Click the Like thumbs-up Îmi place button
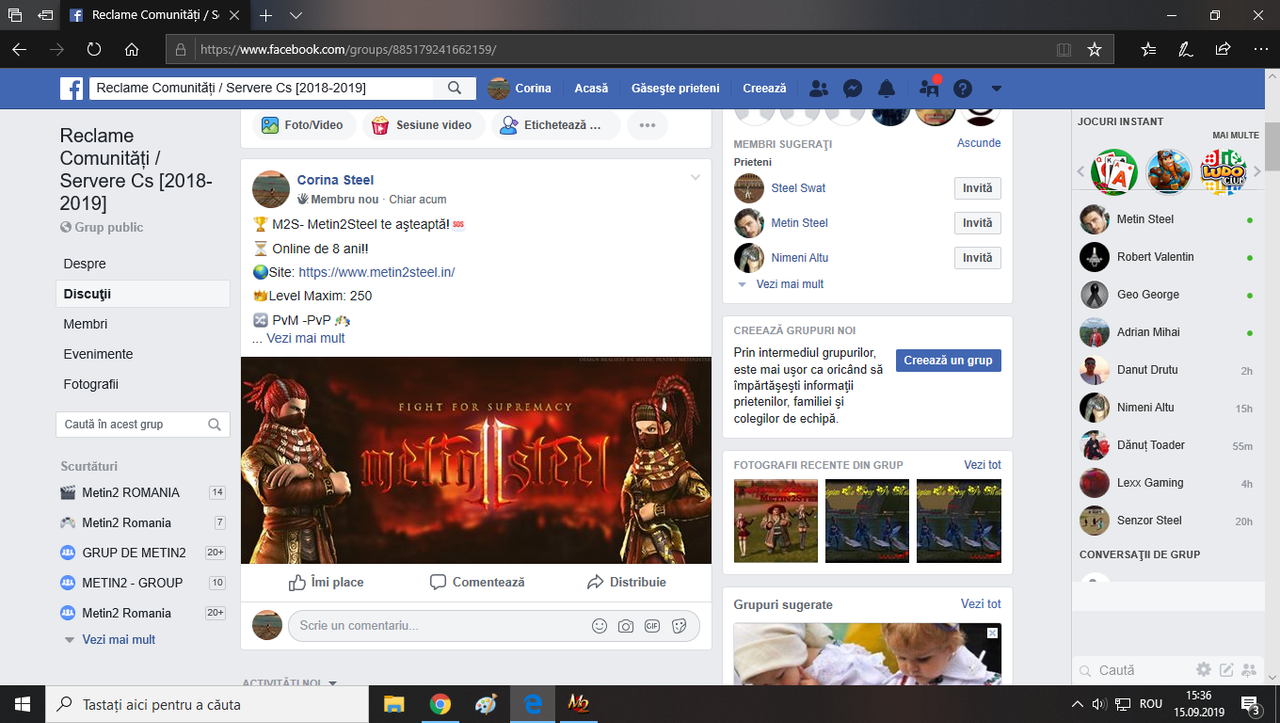This screenshot has width=1280, height=723. (326, 582)
